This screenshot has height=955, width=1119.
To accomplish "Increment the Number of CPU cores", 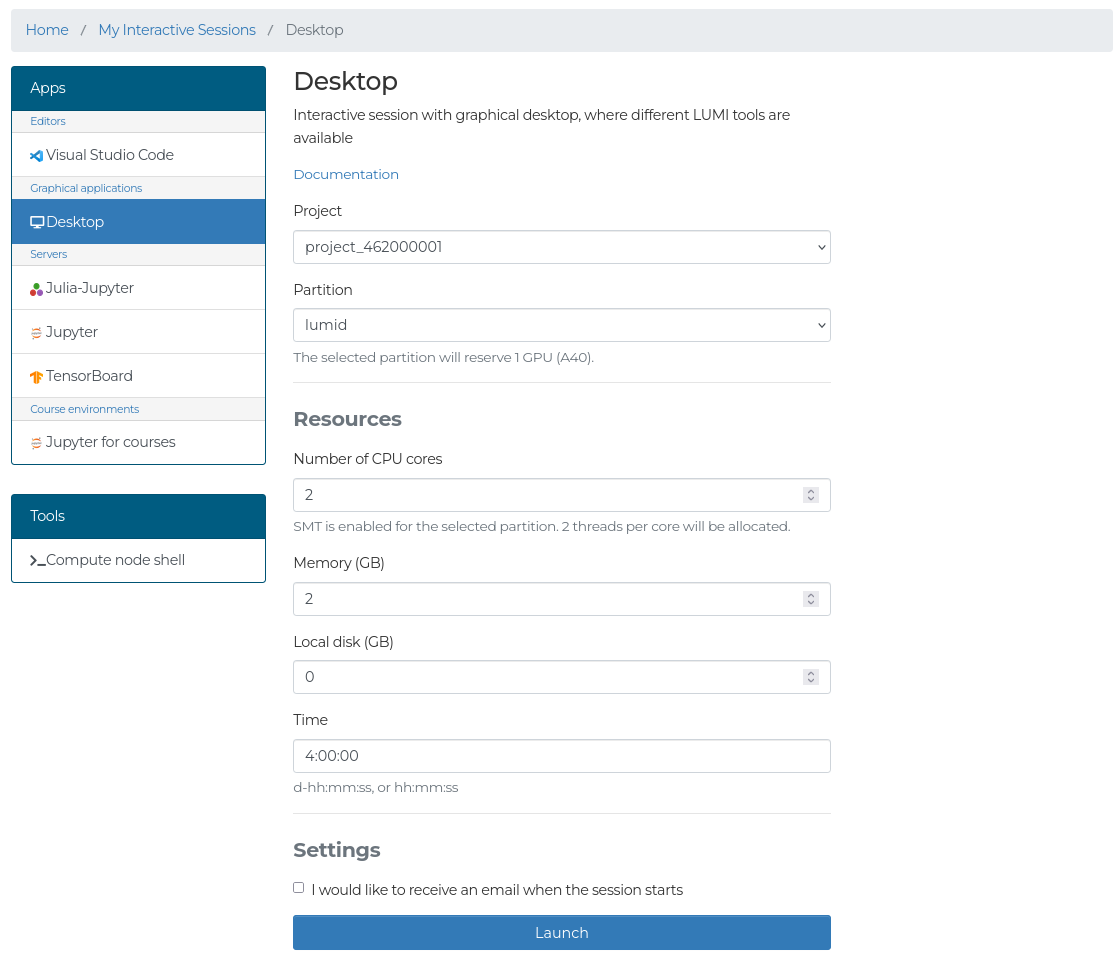I will click(810, 490).
